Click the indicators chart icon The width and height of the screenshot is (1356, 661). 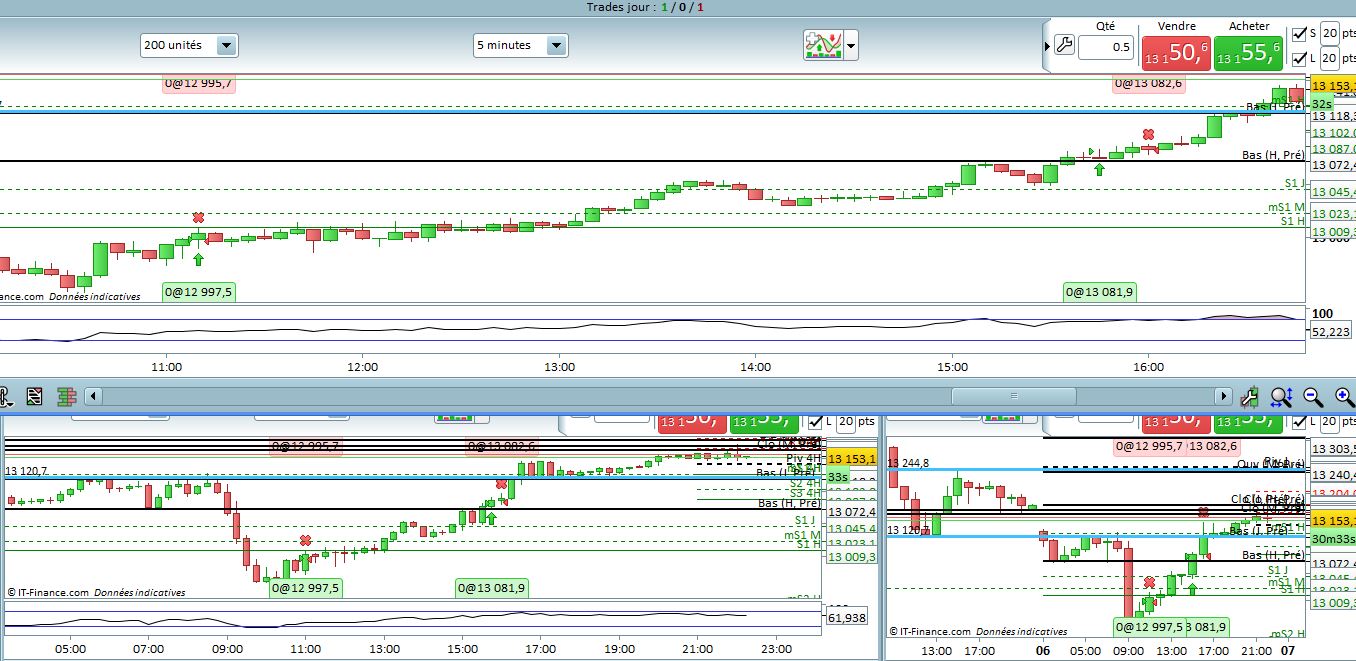(822, 45)
